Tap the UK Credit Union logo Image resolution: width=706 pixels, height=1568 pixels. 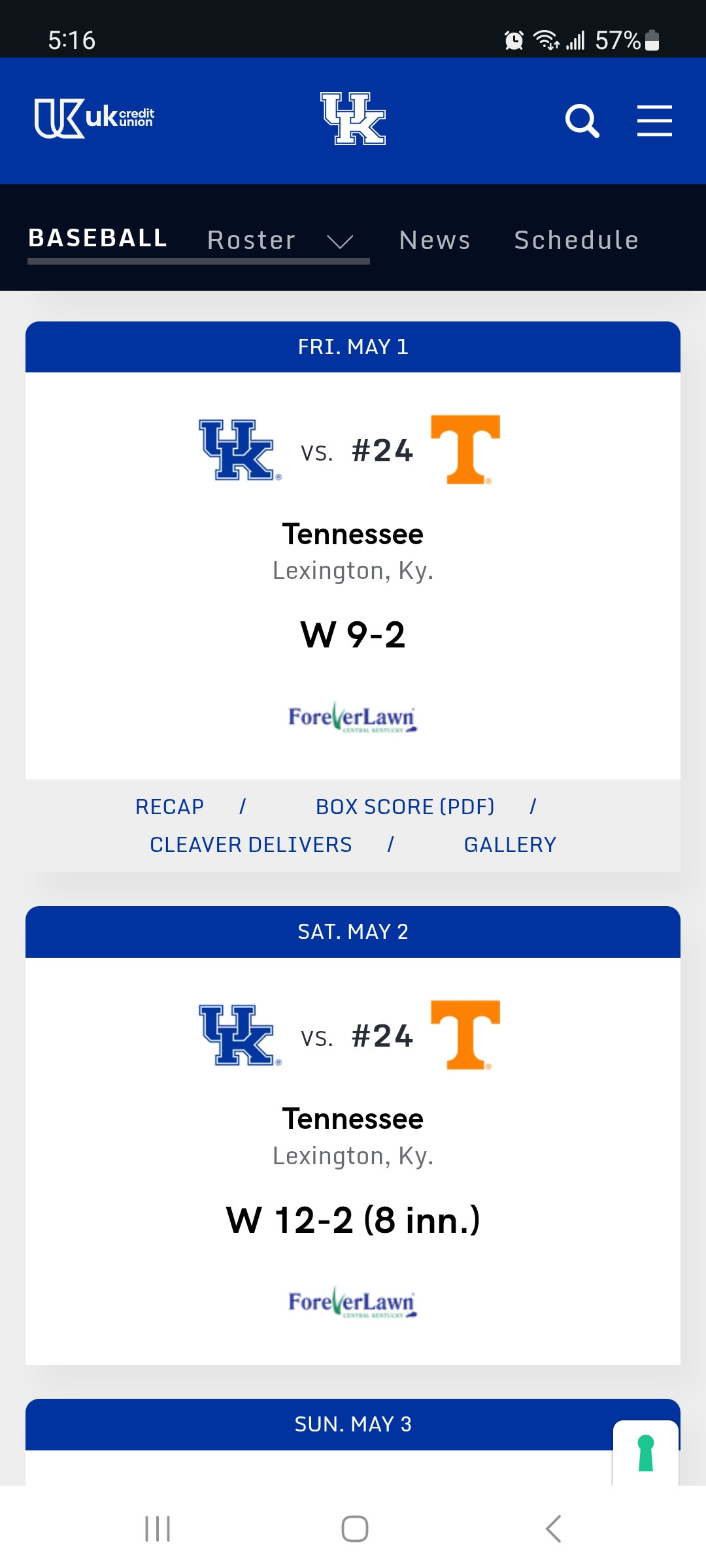(x=94, y=118)
